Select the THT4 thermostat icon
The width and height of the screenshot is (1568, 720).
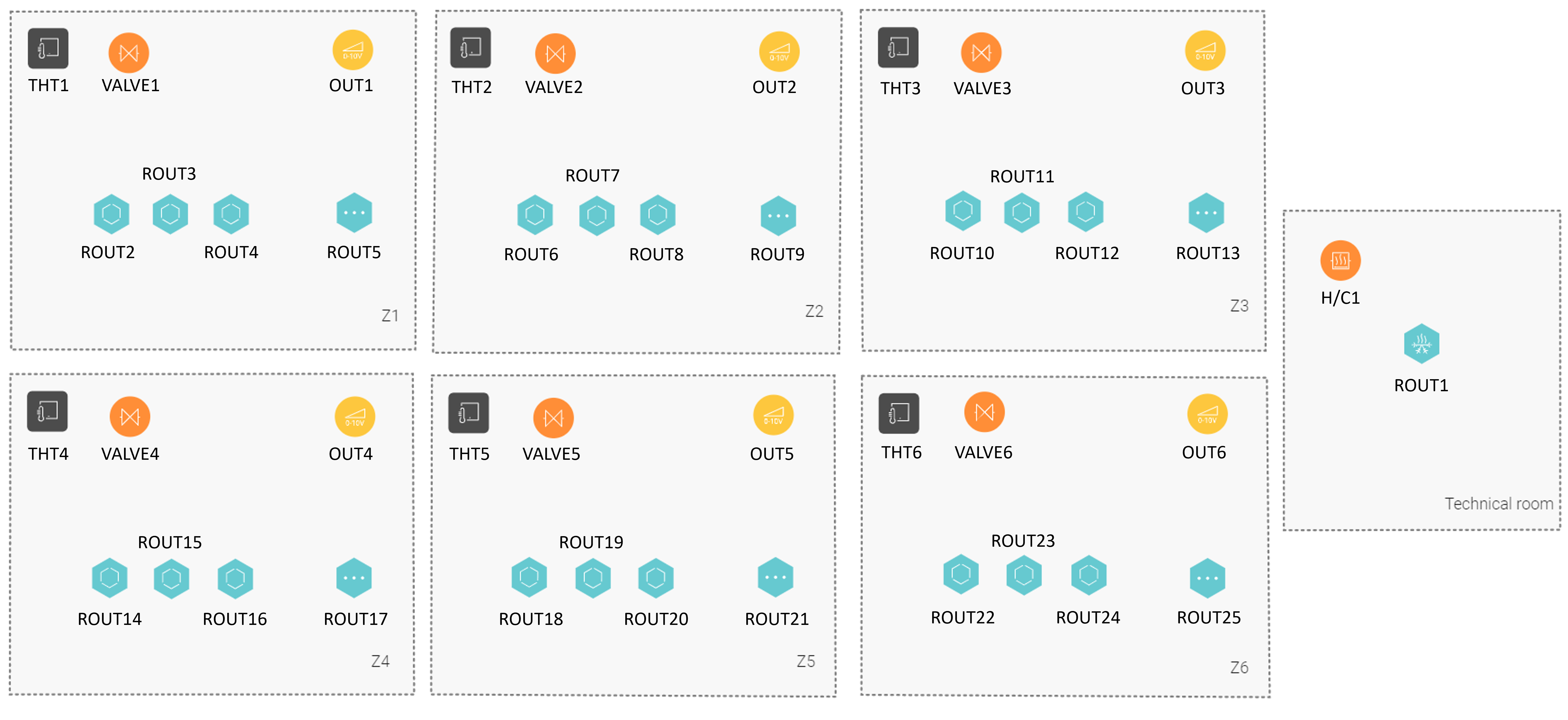[47, 412]
